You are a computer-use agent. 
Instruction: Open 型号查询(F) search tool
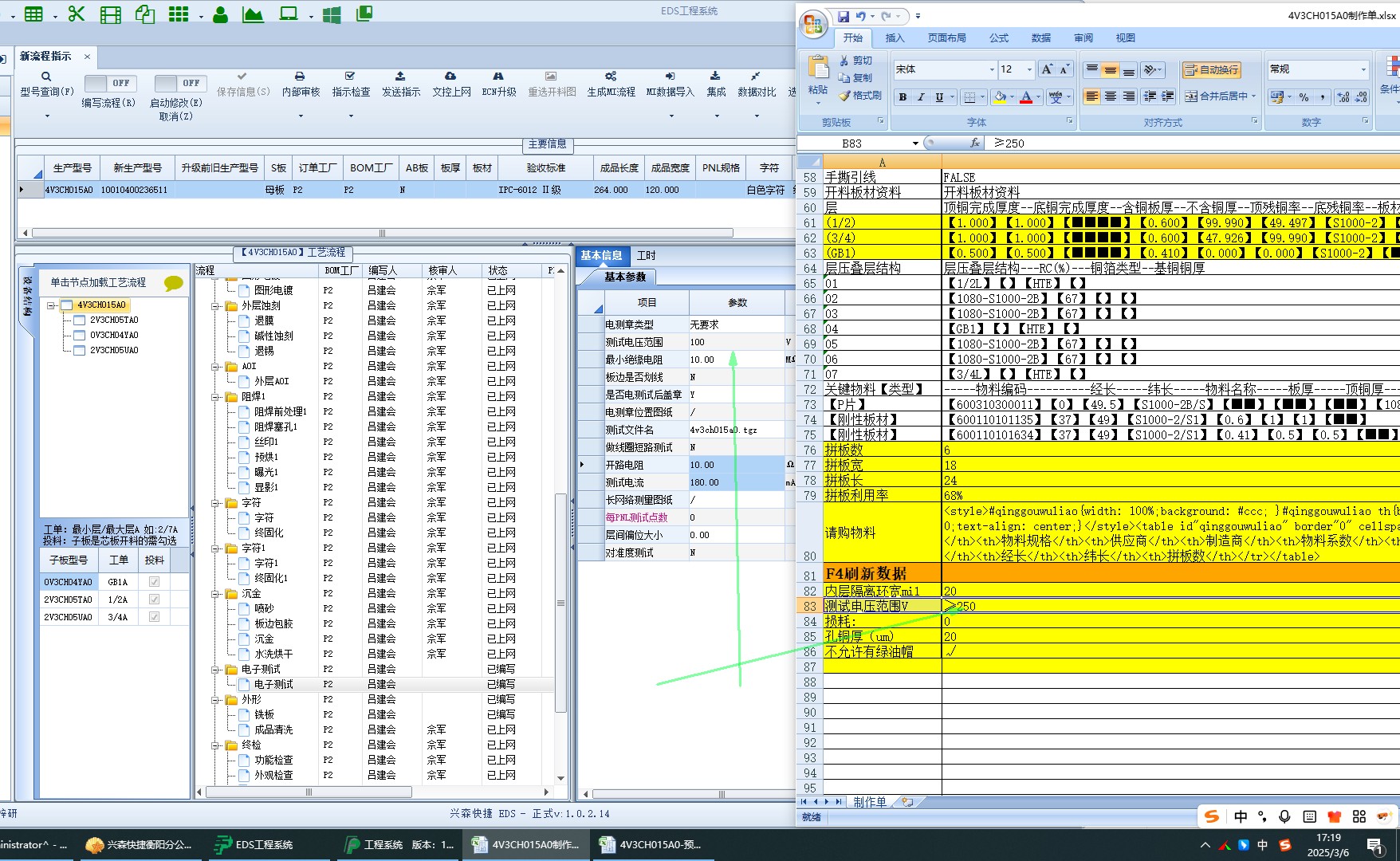[x=46, y=84]
